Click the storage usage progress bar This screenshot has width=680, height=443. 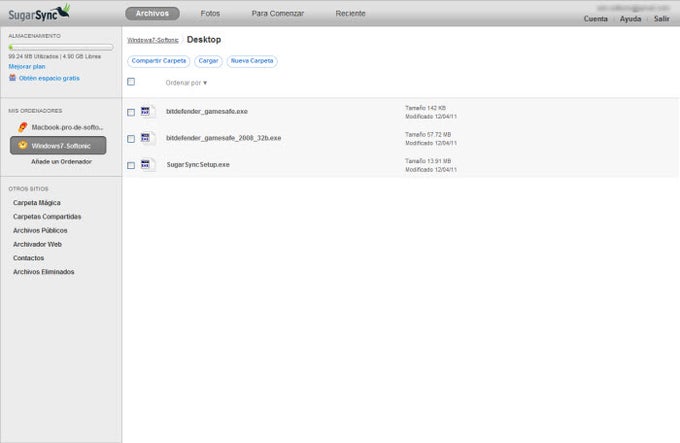[61, 47]
